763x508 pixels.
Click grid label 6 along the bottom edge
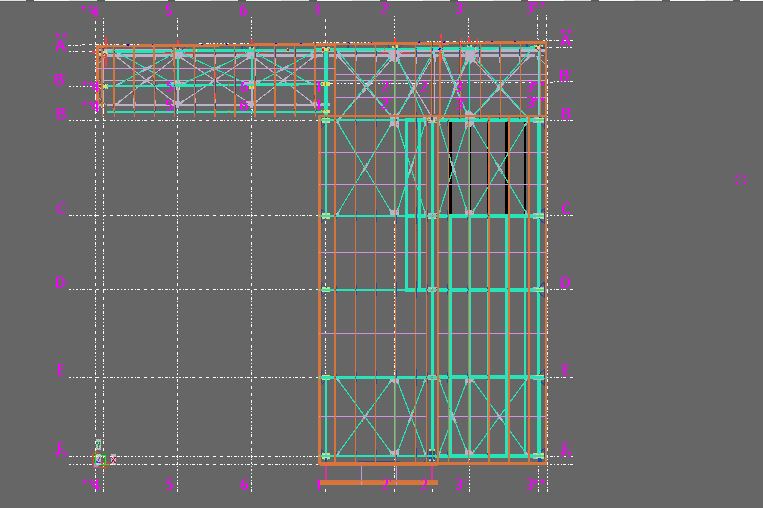[244, 485]
